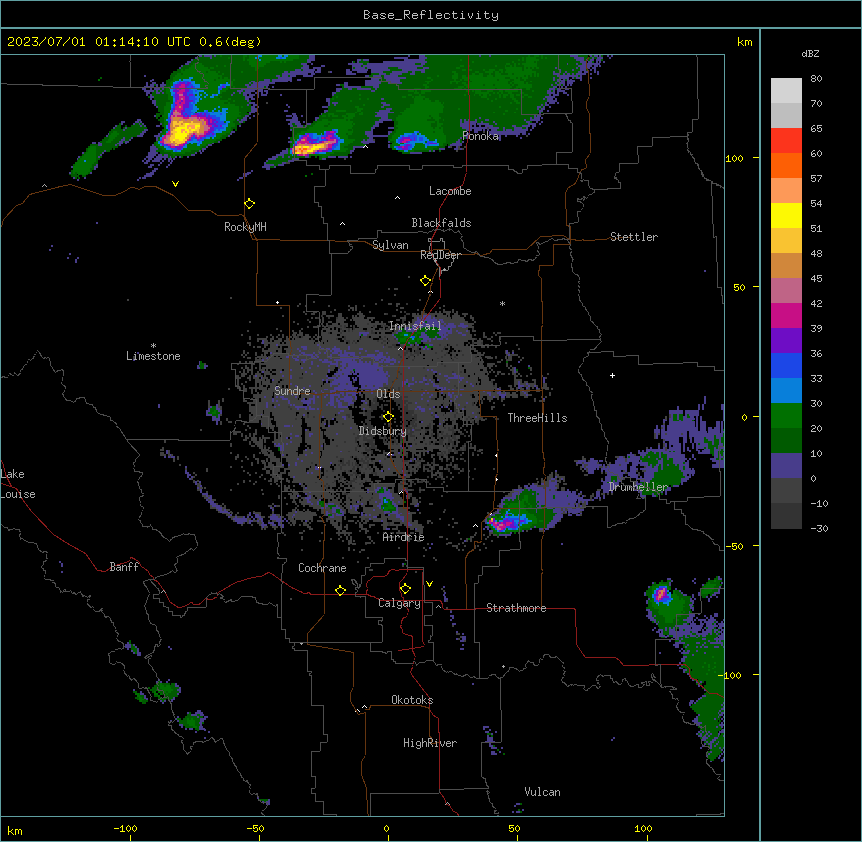Click the Calgary city label
The width and height of the screenshot is (862, 842).
(x=399, y=603)
